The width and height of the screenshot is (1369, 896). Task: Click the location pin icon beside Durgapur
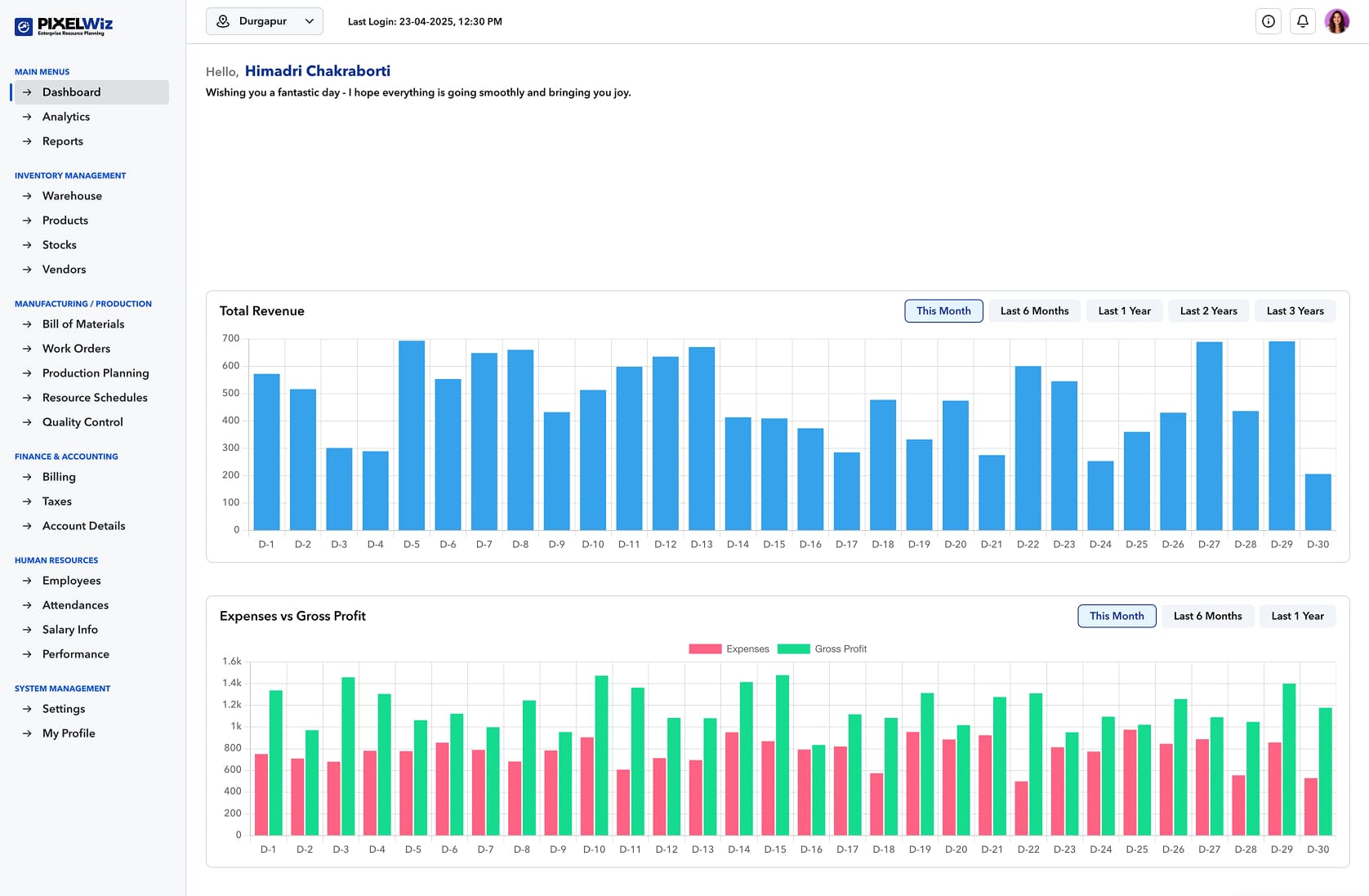point(223,21)
